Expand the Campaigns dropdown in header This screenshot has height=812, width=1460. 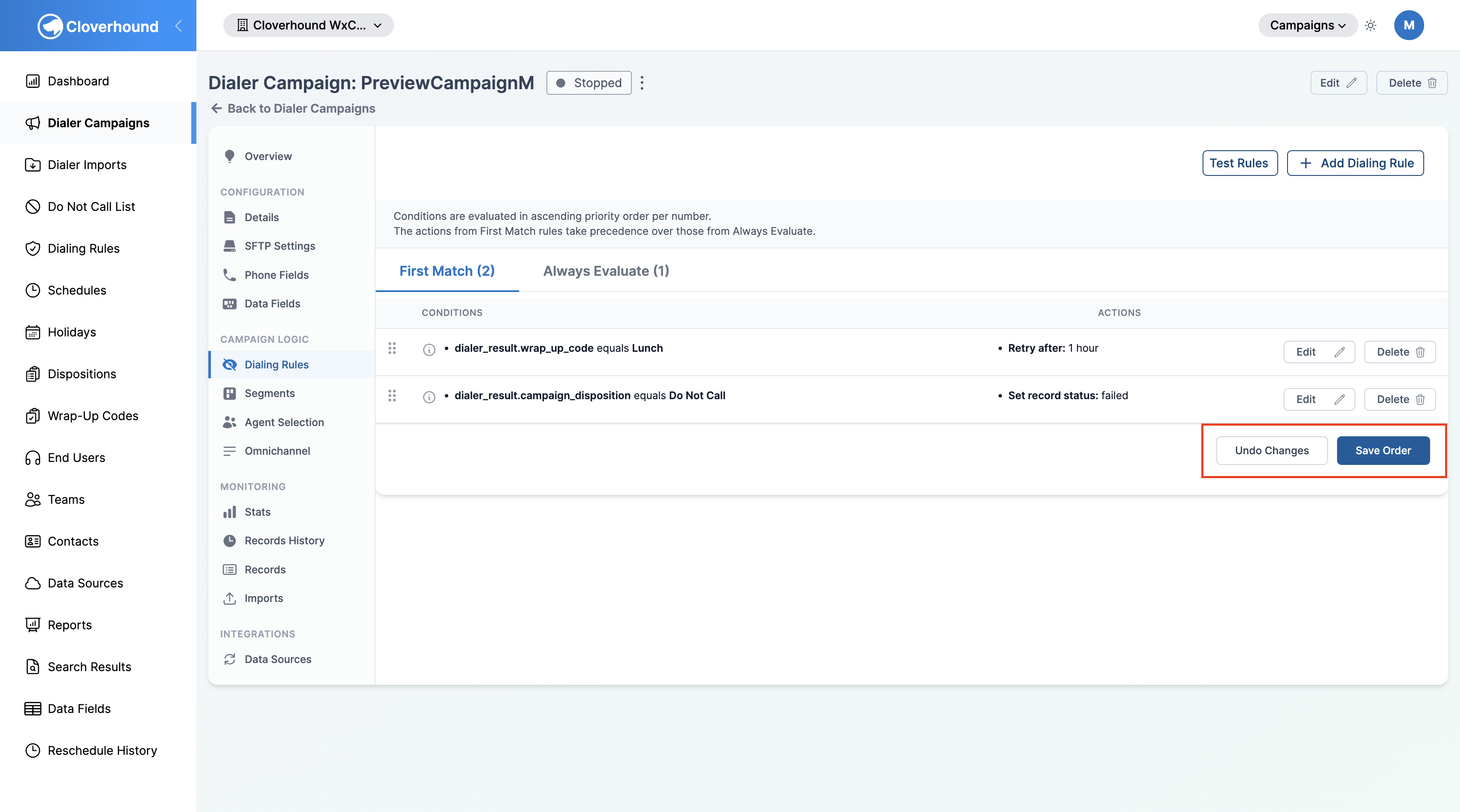point(1308,26)
